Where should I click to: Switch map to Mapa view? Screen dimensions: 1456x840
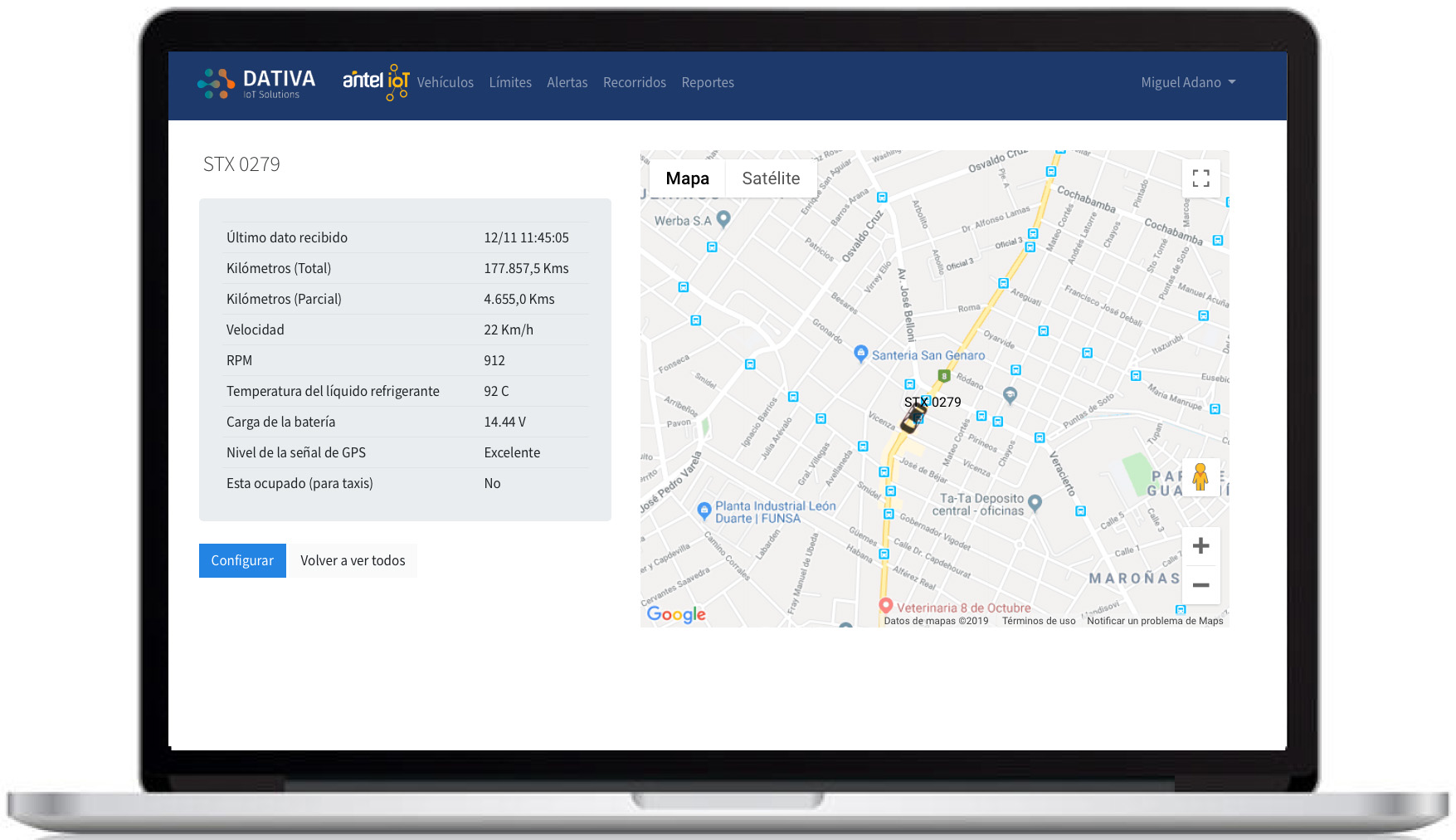688,178
